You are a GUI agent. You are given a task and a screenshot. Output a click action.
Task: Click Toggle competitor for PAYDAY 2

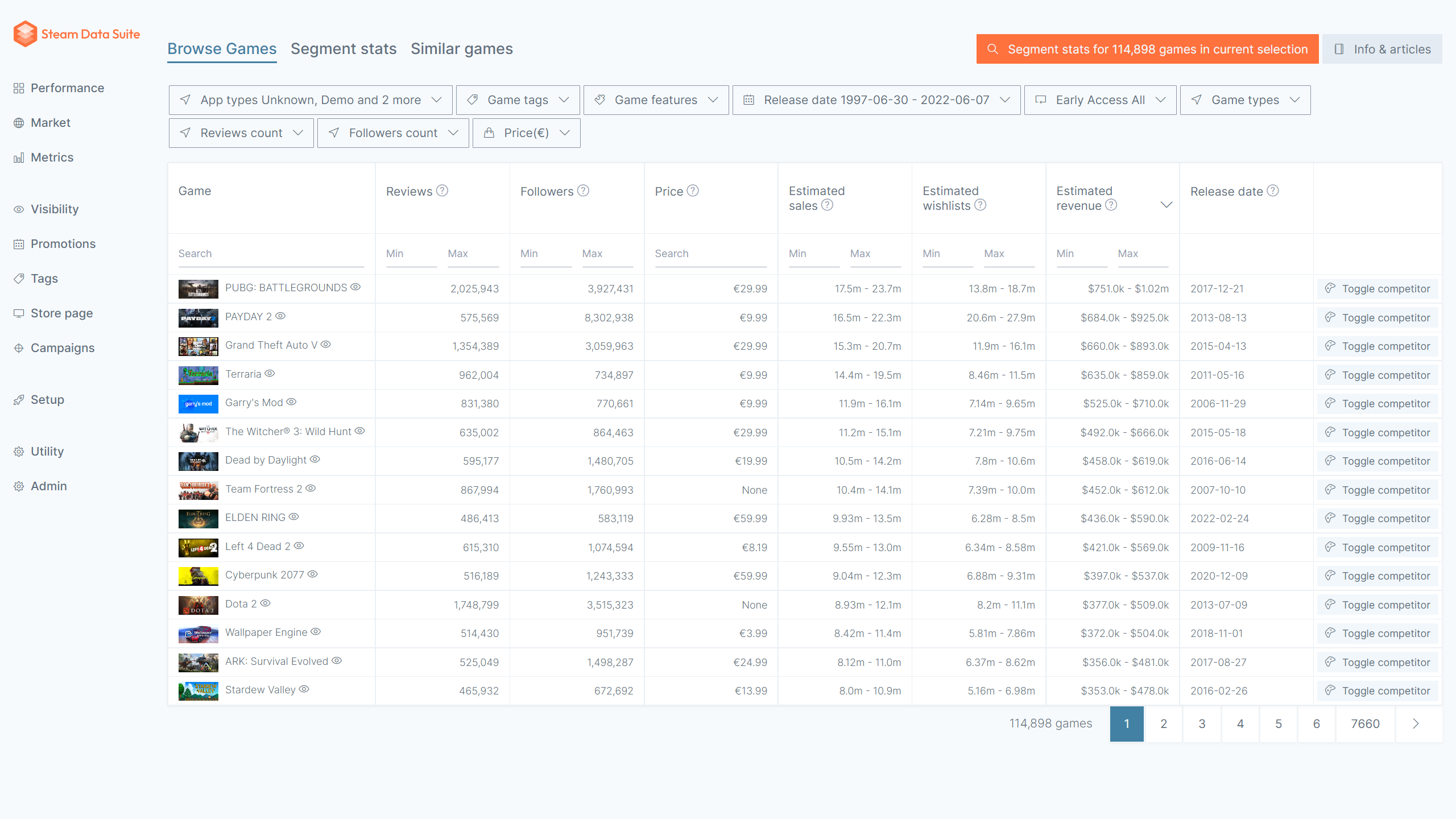1378,317
